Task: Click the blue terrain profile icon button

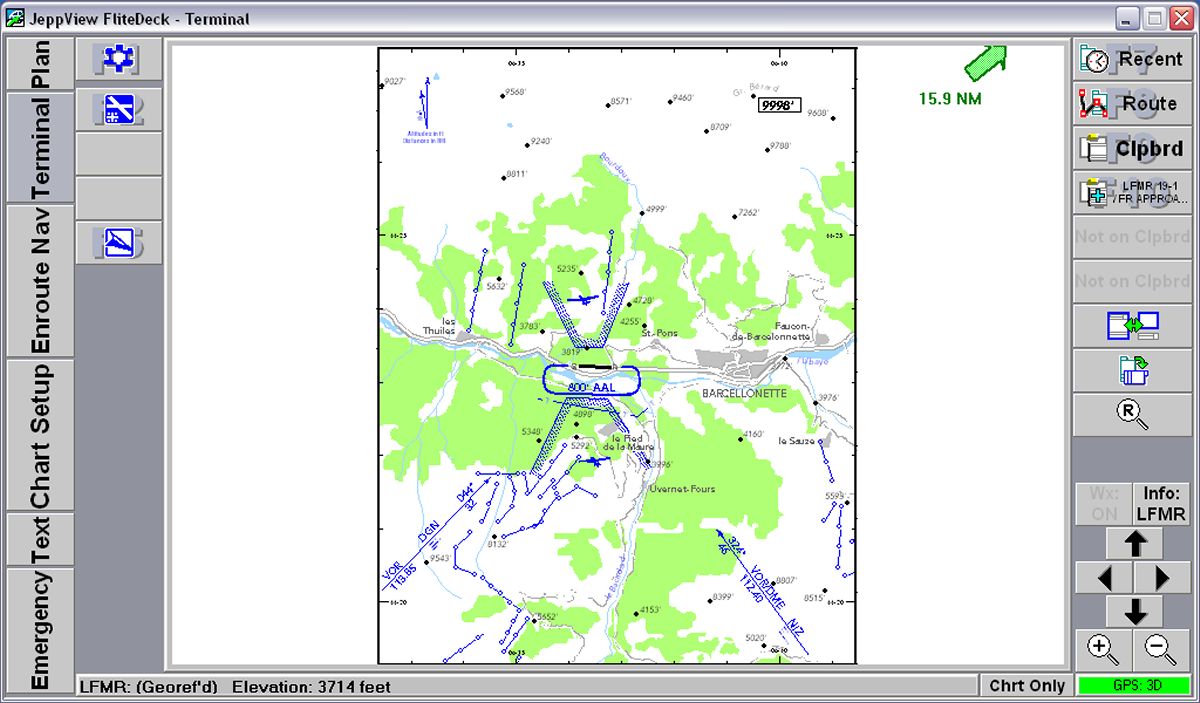Action: pos(118,242)
